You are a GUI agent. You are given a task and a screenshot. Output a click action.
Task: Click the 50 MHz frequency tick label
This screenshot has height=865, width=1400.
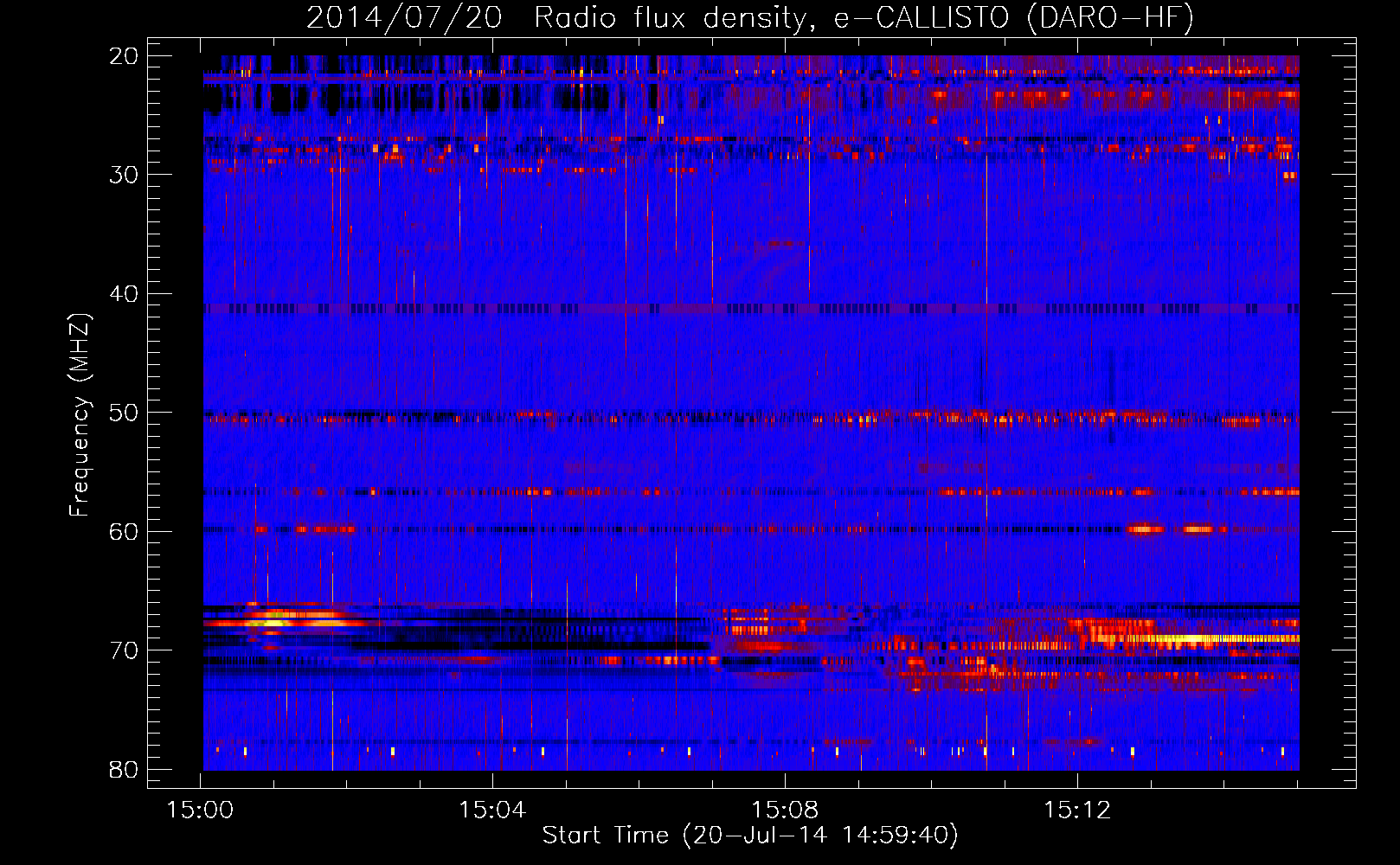tap(124, 413)
